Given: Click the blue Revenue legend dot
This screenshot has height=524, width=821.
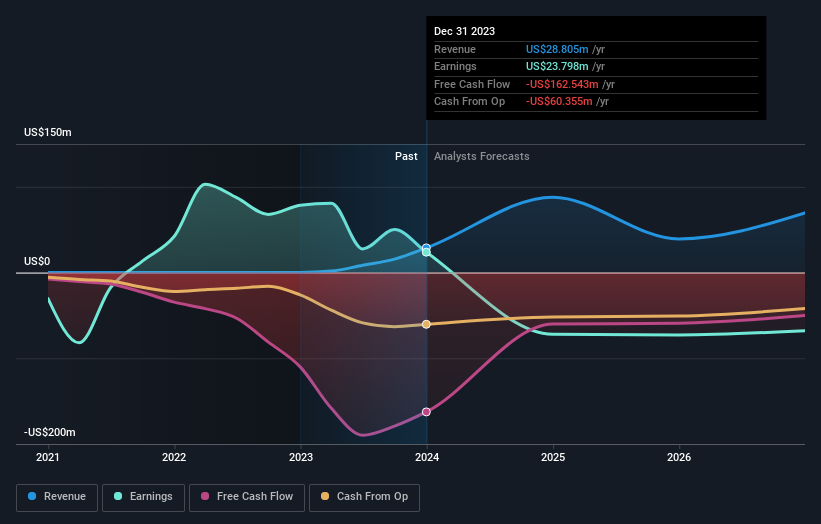Looking at the screenshot, I should (32, 496).
